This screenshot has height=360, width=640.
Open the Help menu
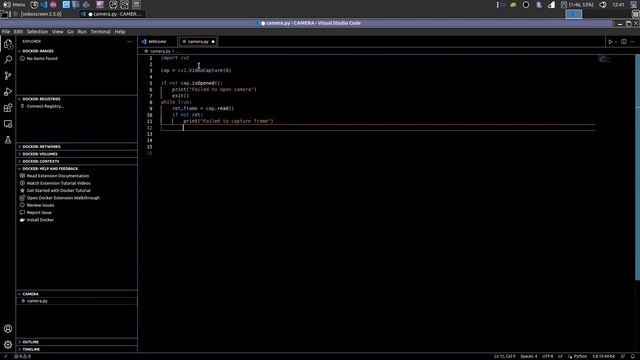tap(120, 31)
